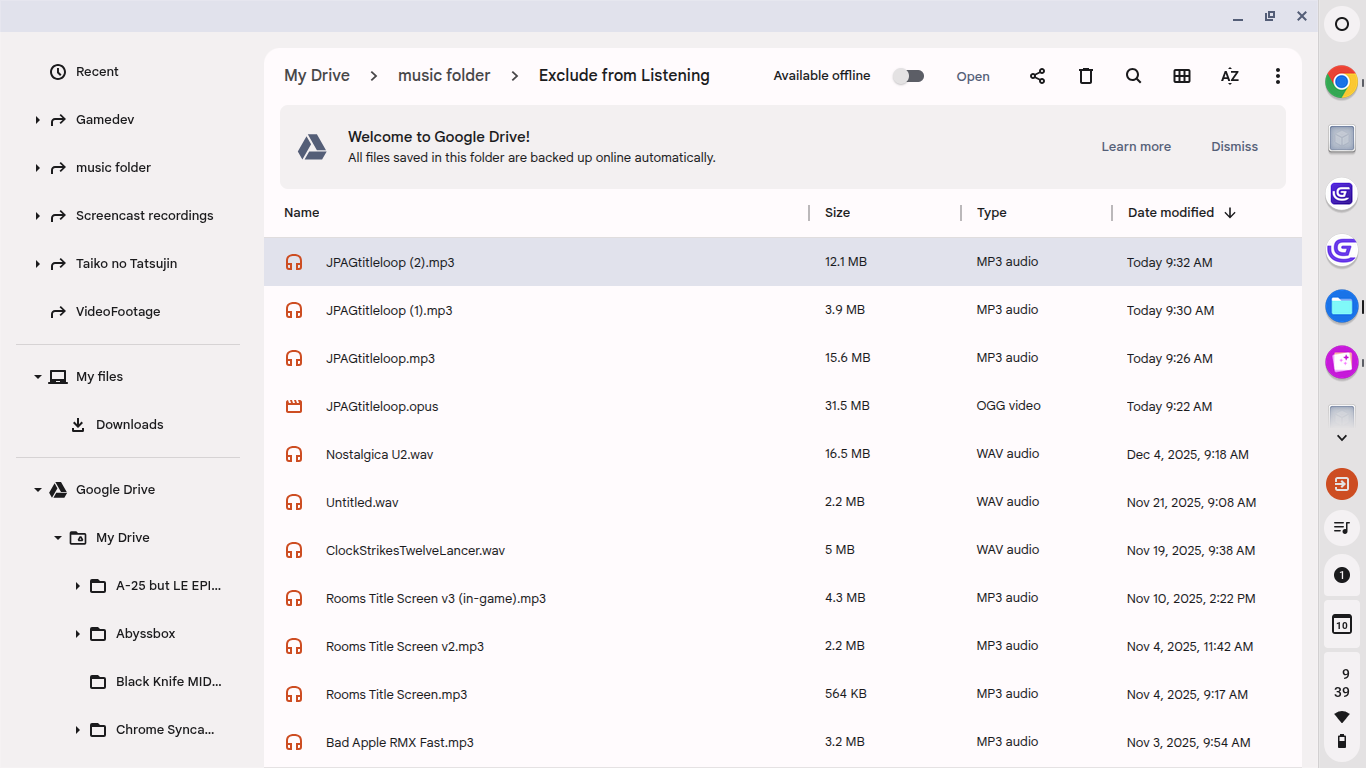Expand the Abyssbox folder

(78, 634)
